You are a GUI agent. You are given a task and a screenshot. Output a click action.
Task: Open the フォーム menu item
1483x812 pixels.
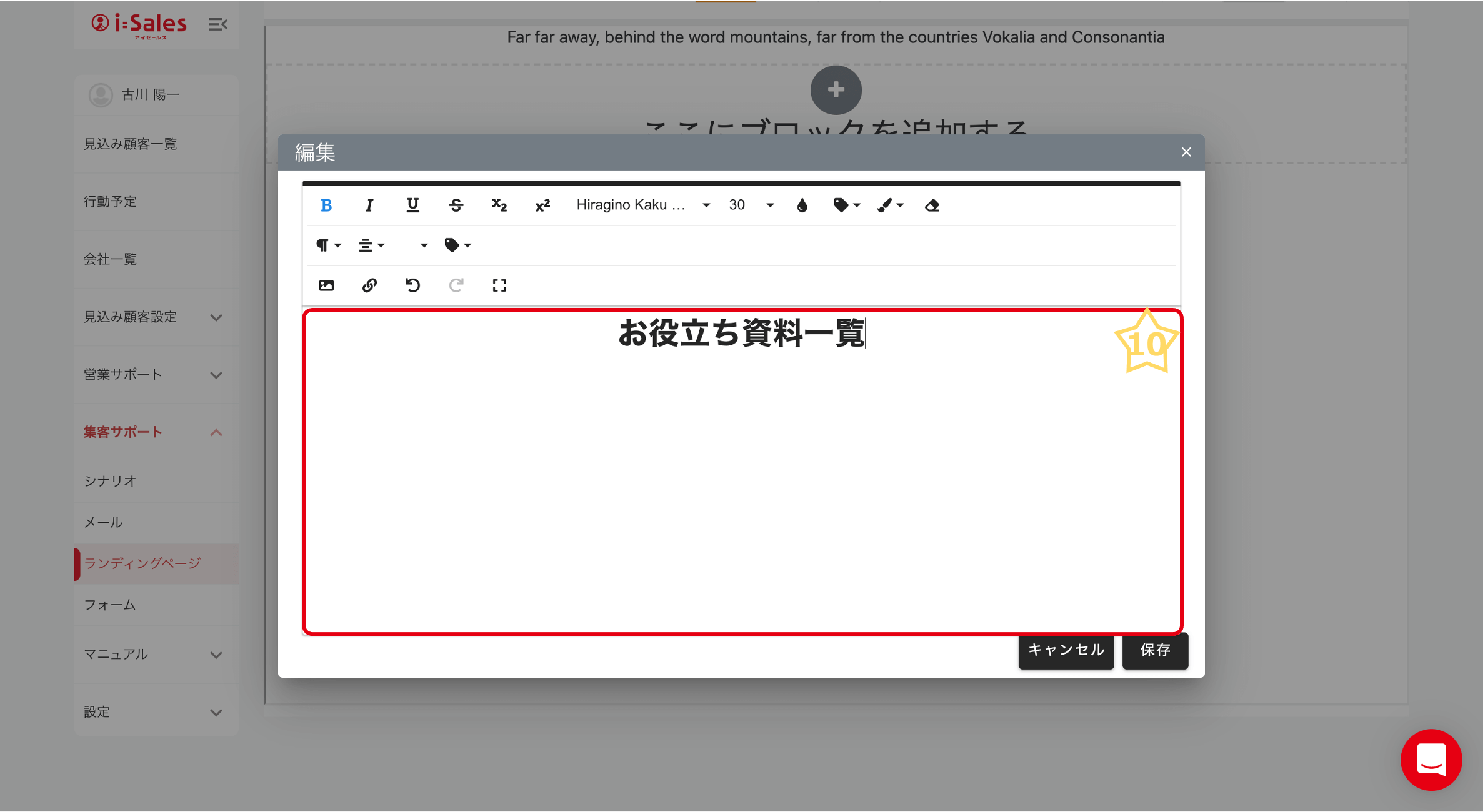[x=110, y=605]
